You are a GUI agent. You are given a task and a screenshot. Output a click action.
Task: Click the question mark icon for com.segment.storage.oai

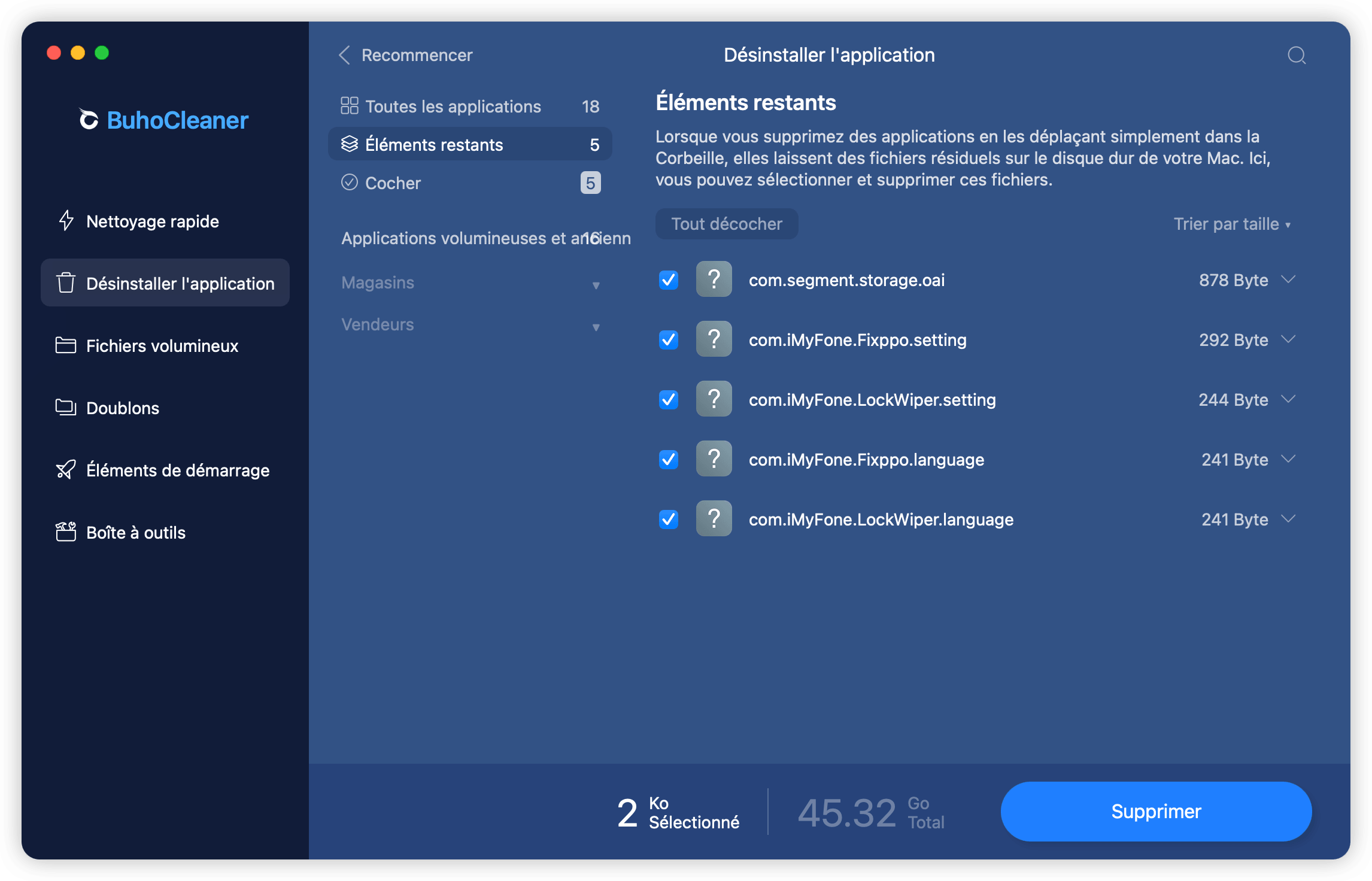pos(714,279)
